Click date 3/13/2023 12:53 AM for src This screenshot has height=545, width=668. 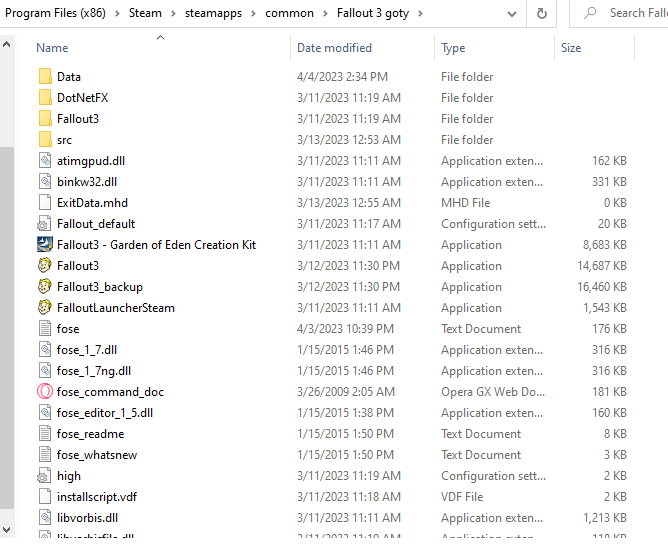point(348,140)
